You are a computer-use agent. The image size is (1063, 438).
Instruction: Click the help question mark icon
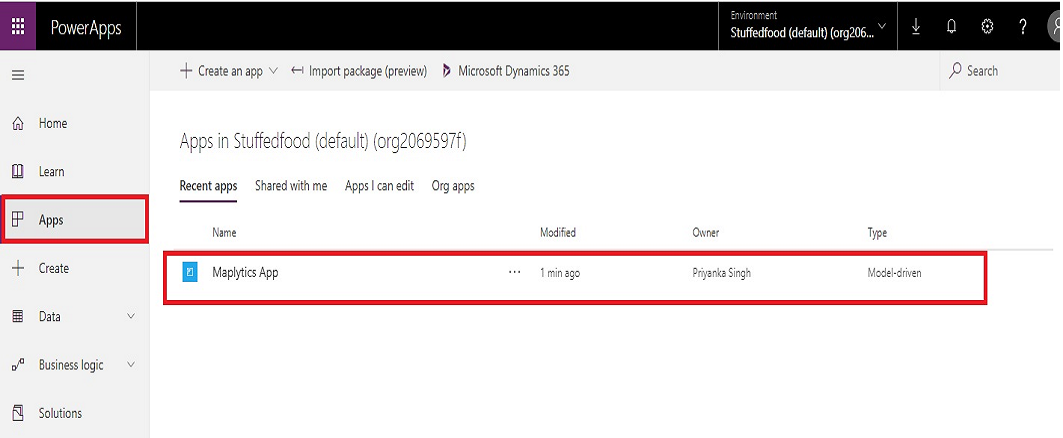pyautogui.click(x=1023, y=26)
